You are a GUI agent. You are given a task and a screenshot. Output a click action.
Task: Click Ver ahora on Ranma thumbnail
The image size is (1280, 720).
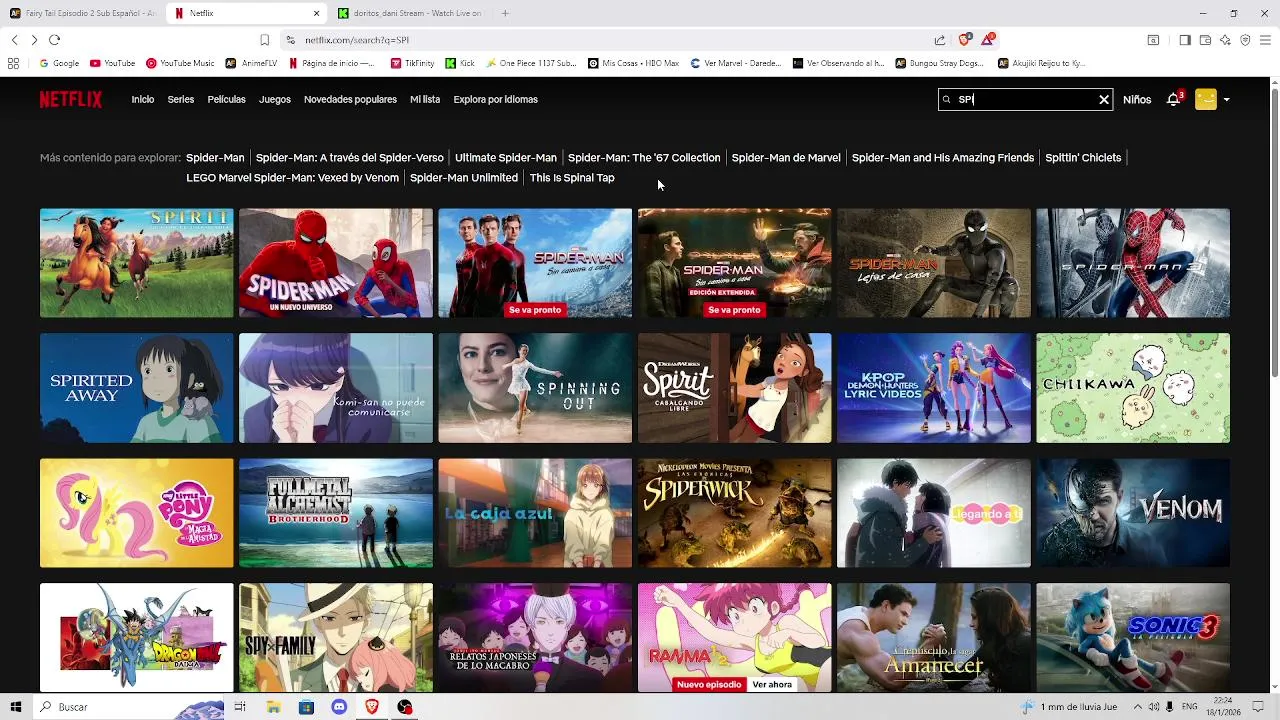[x=772, y=684]
